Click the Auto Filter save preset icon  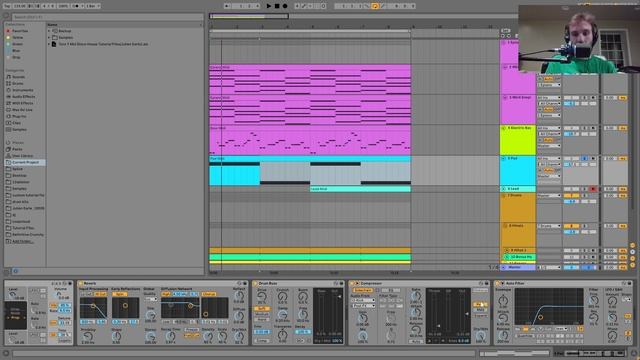pyautogui.click(x=630, y=283)
